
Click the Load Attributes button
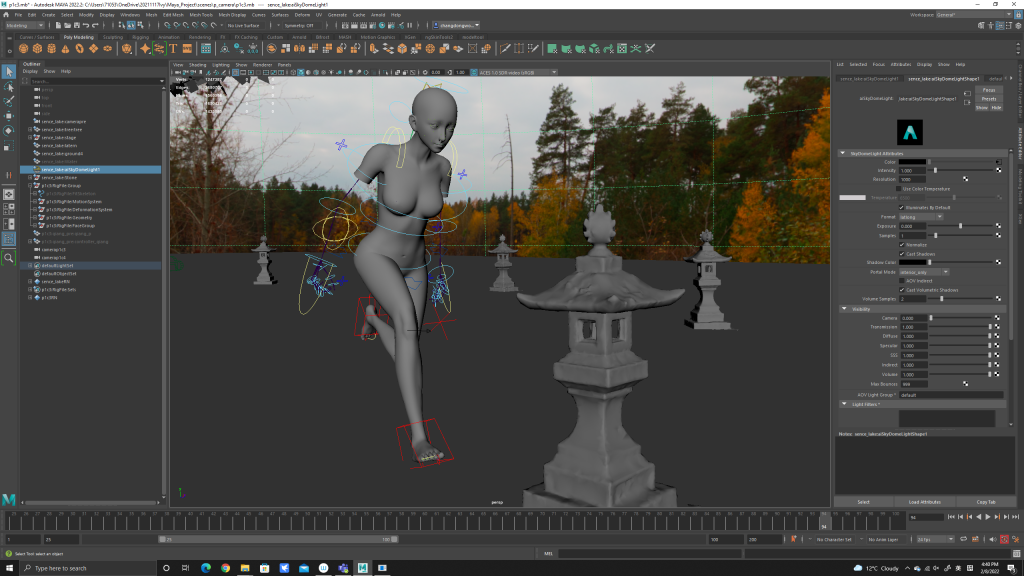pos(924,501)
